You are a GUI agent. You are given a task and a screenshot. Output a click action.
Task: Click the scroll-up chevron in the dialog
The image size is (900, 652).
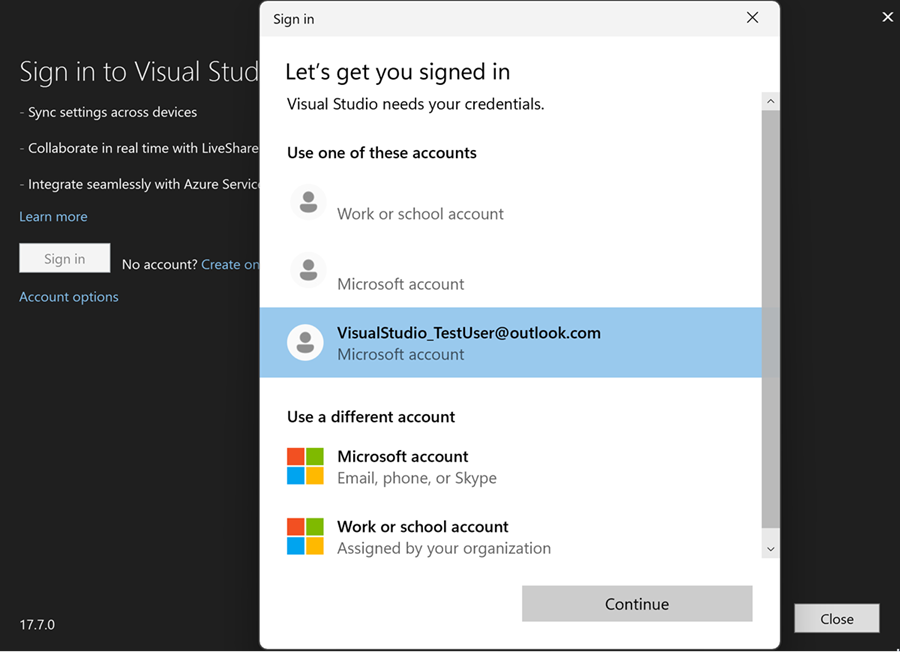click(x=770, y=100)
